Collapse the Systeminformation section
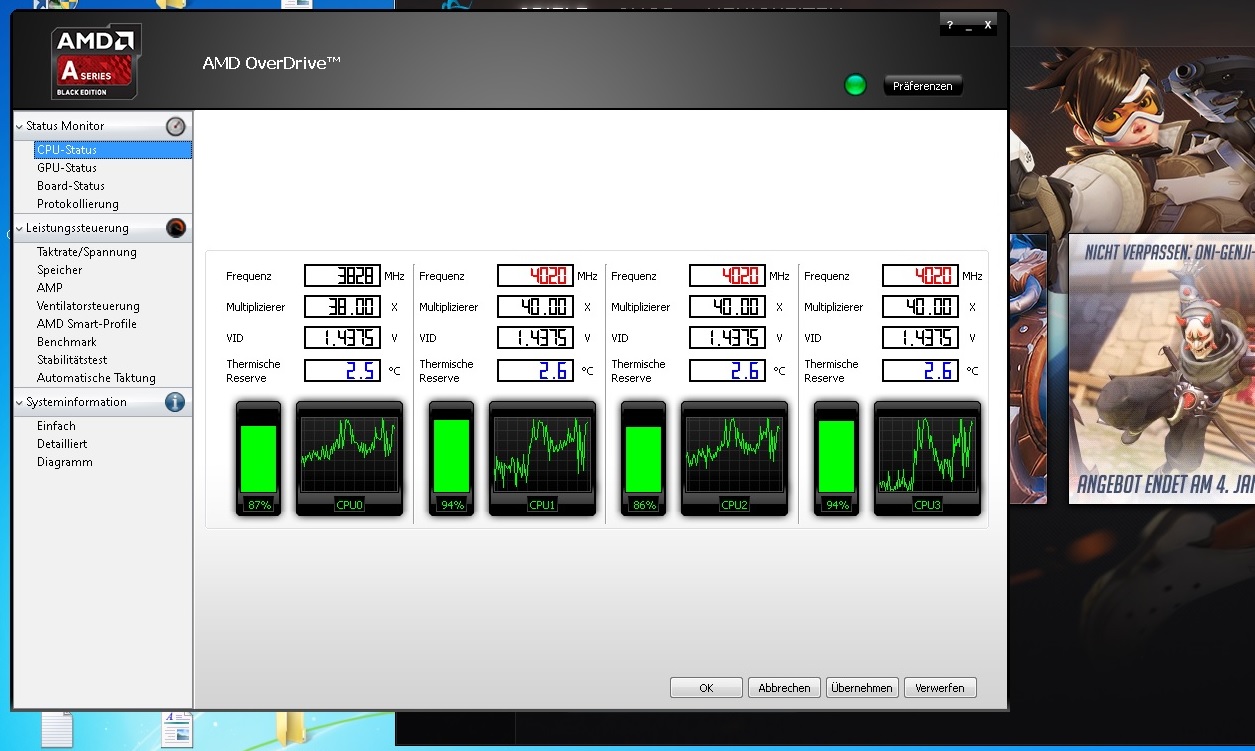The image size is (1255, 751). pos(19,403)
